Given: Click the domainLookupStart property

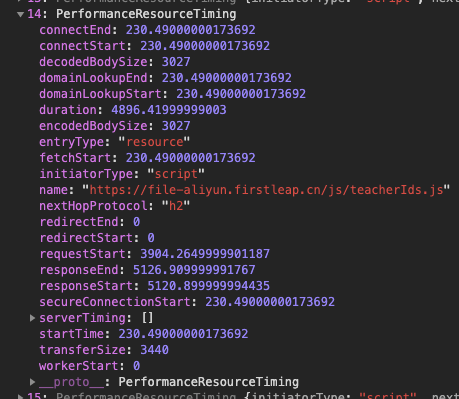Looking at the screenshot, I should [100, 94].
